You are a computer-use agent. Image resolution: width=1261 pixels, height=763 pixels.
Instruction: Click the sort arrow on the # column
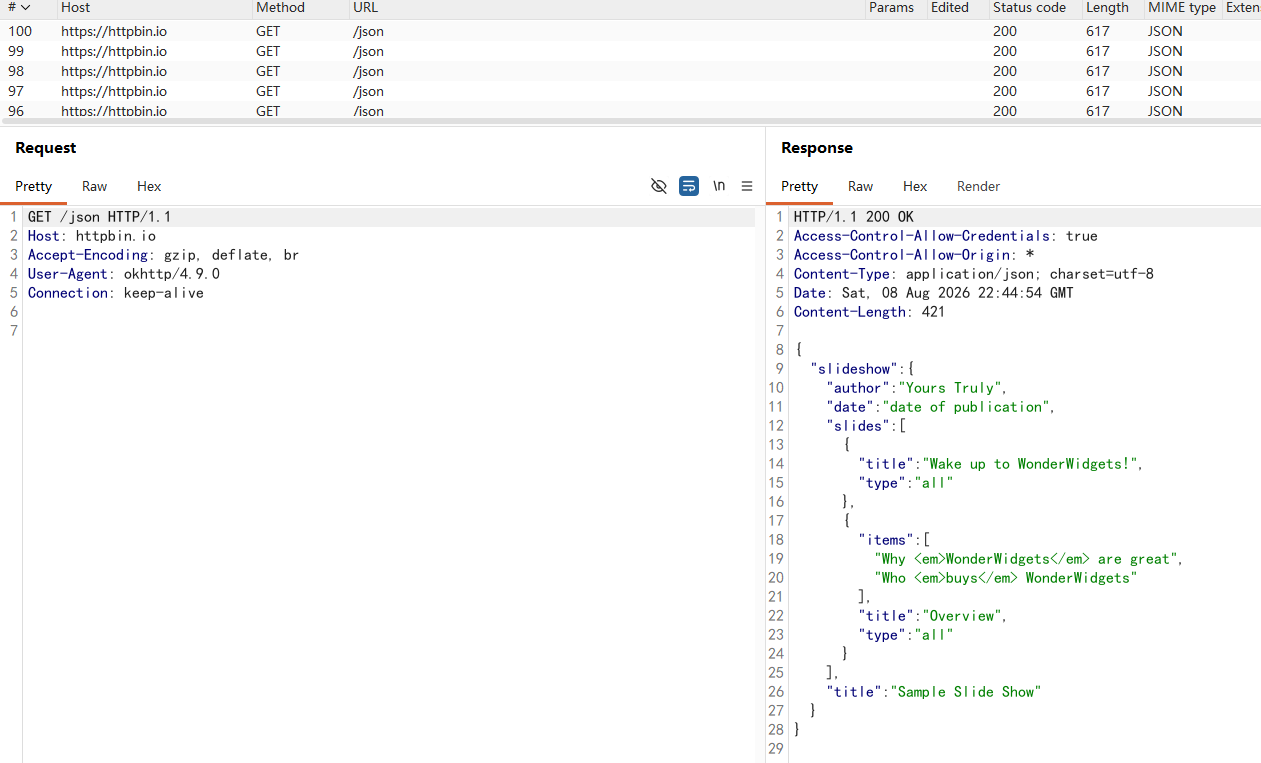(26, 8)
